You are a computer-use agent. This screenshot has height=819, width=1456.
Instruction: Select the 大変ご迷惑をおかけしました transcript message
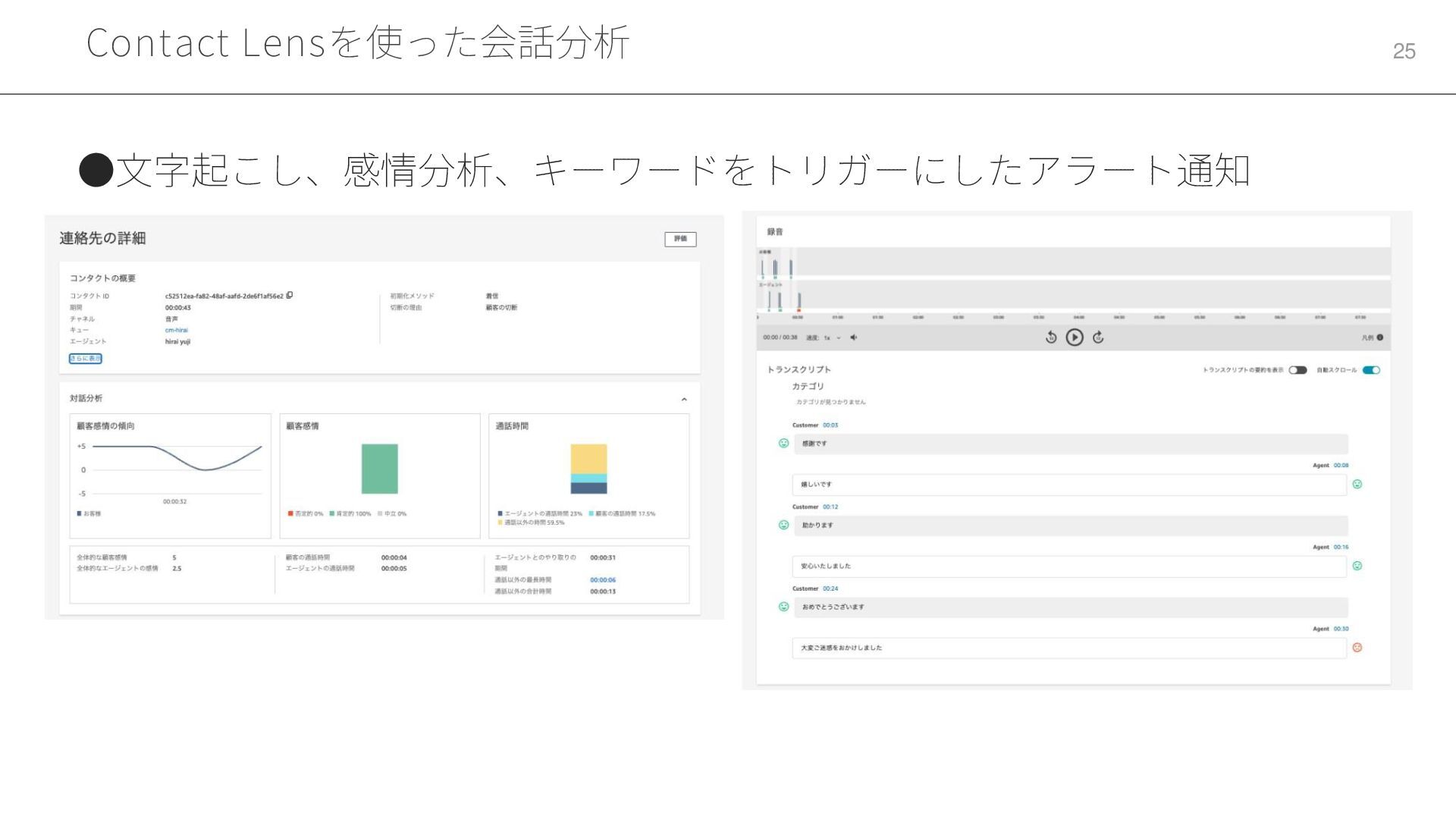point(1069,648)
